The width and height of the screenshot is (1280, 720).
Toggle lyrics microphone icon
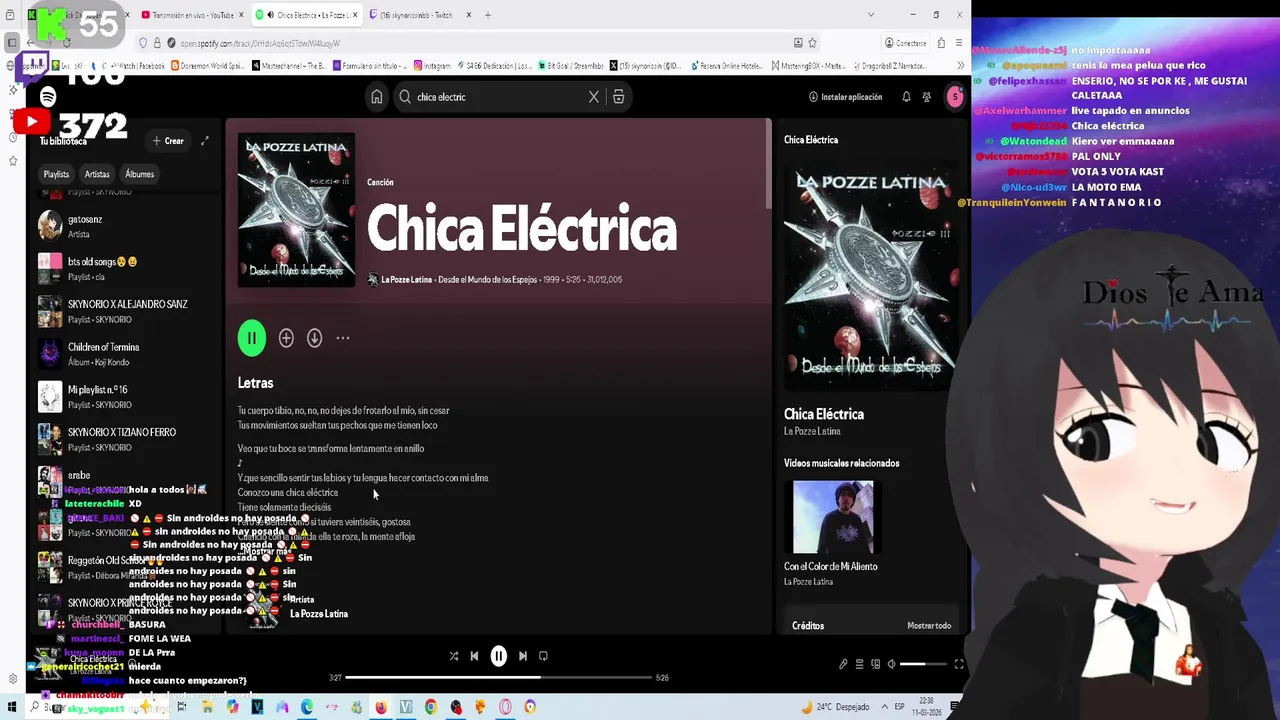(x=843, y=664)
